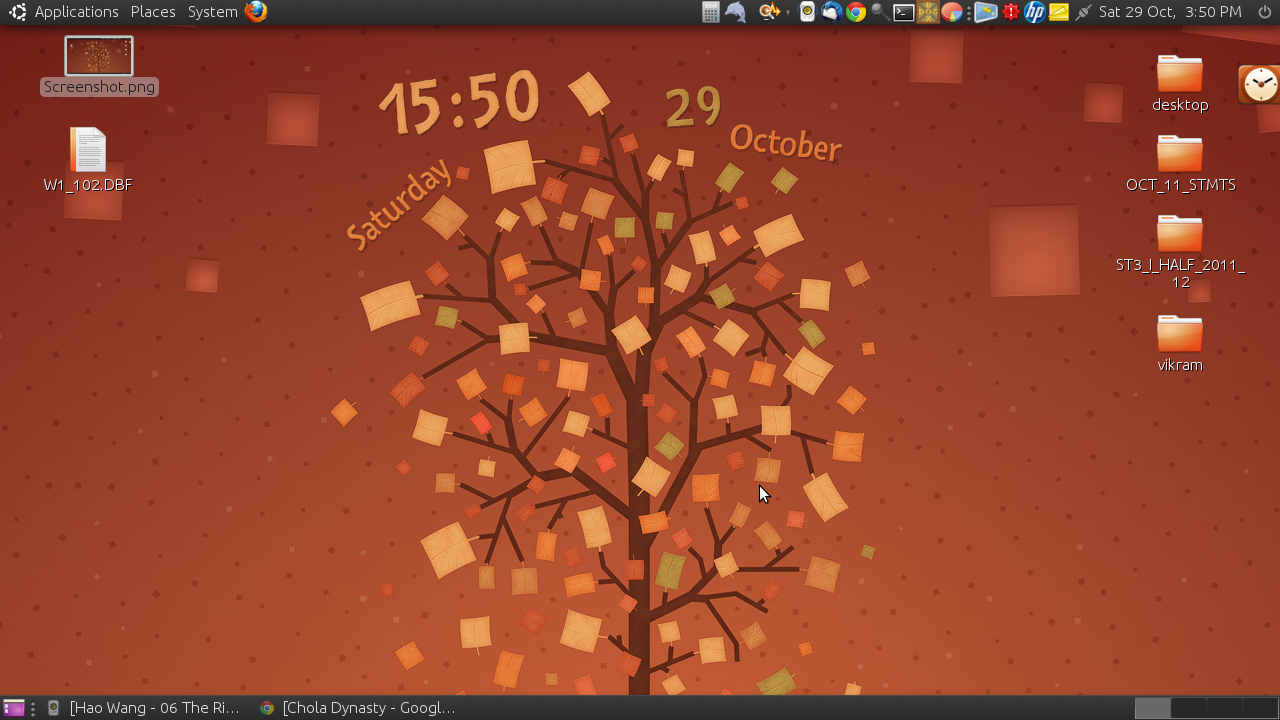Open the red update alert notification
This screenshot has height=720, width=1280.
[x=1010, y=12]
